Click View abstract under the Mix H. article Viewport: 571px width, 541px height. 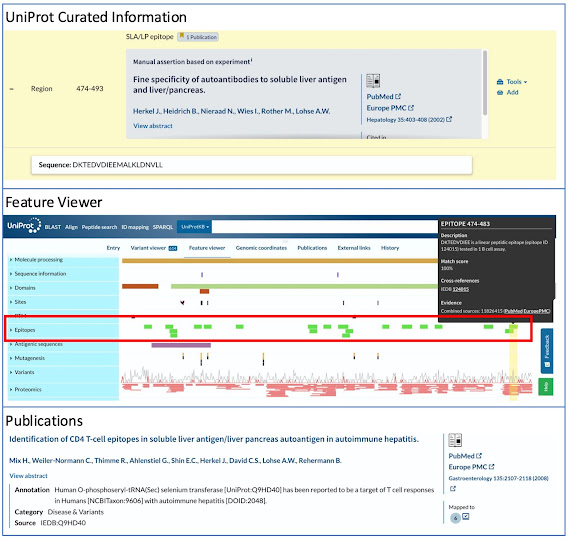pos(28,476)
